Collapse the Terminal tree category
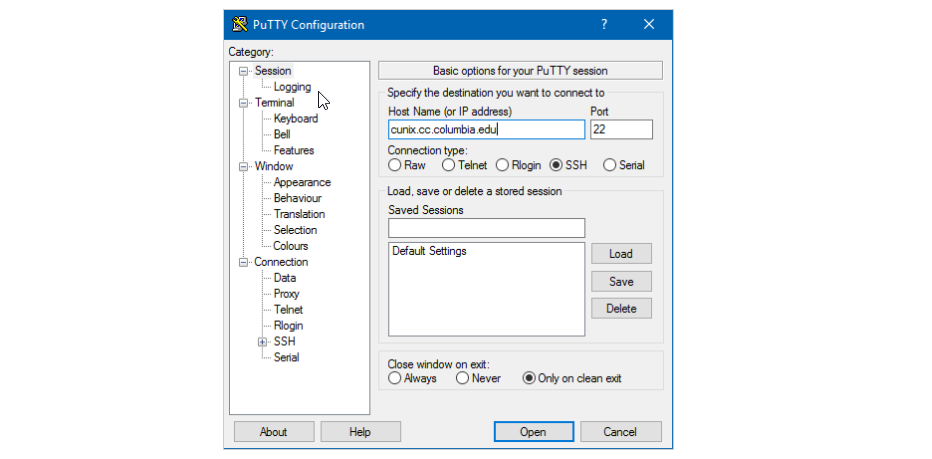The image size is (932, 459). click(x=242, y=103)
